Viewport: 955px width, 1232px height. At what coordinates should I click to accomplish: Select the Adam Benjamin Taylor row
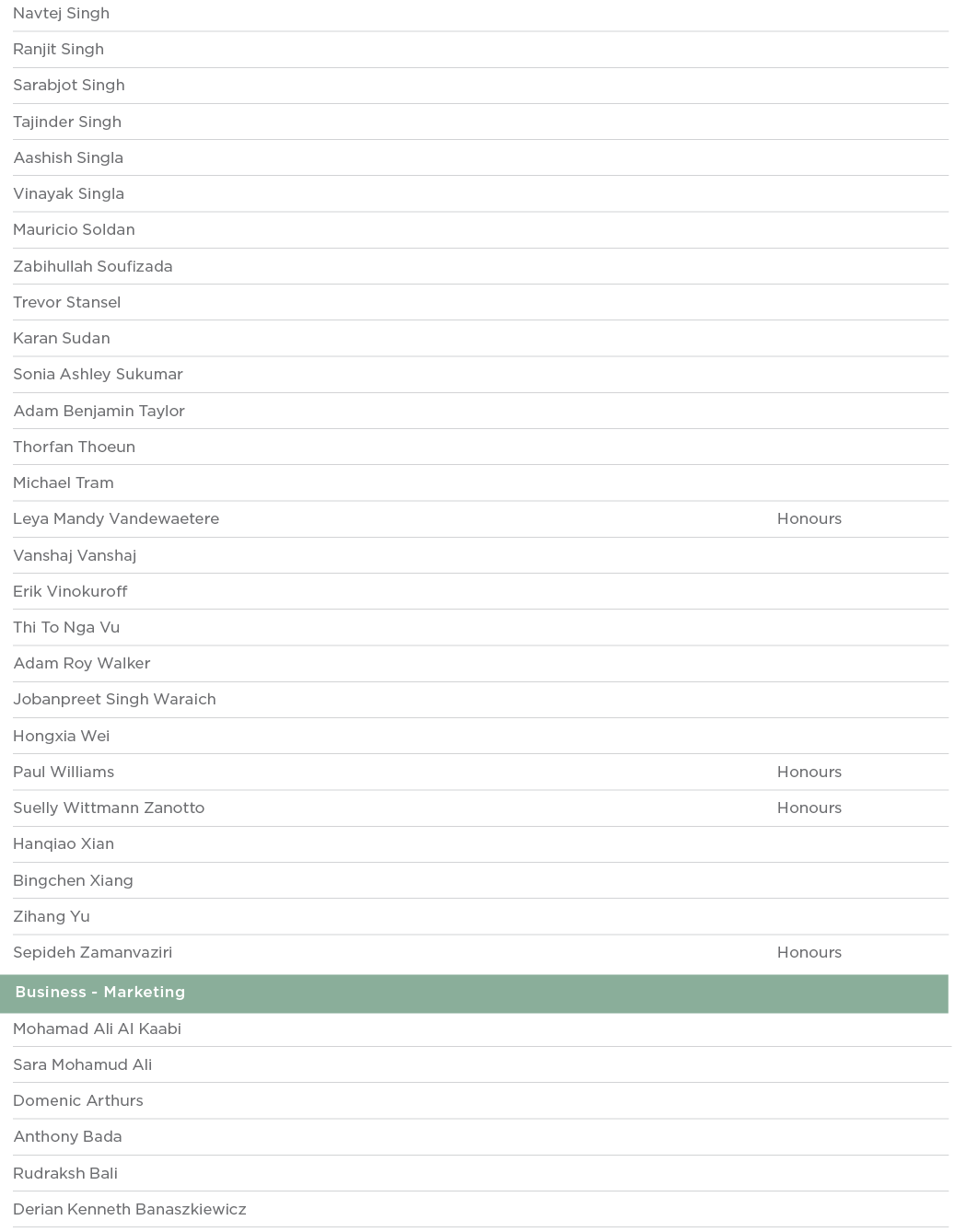click(x=99, y=411)
